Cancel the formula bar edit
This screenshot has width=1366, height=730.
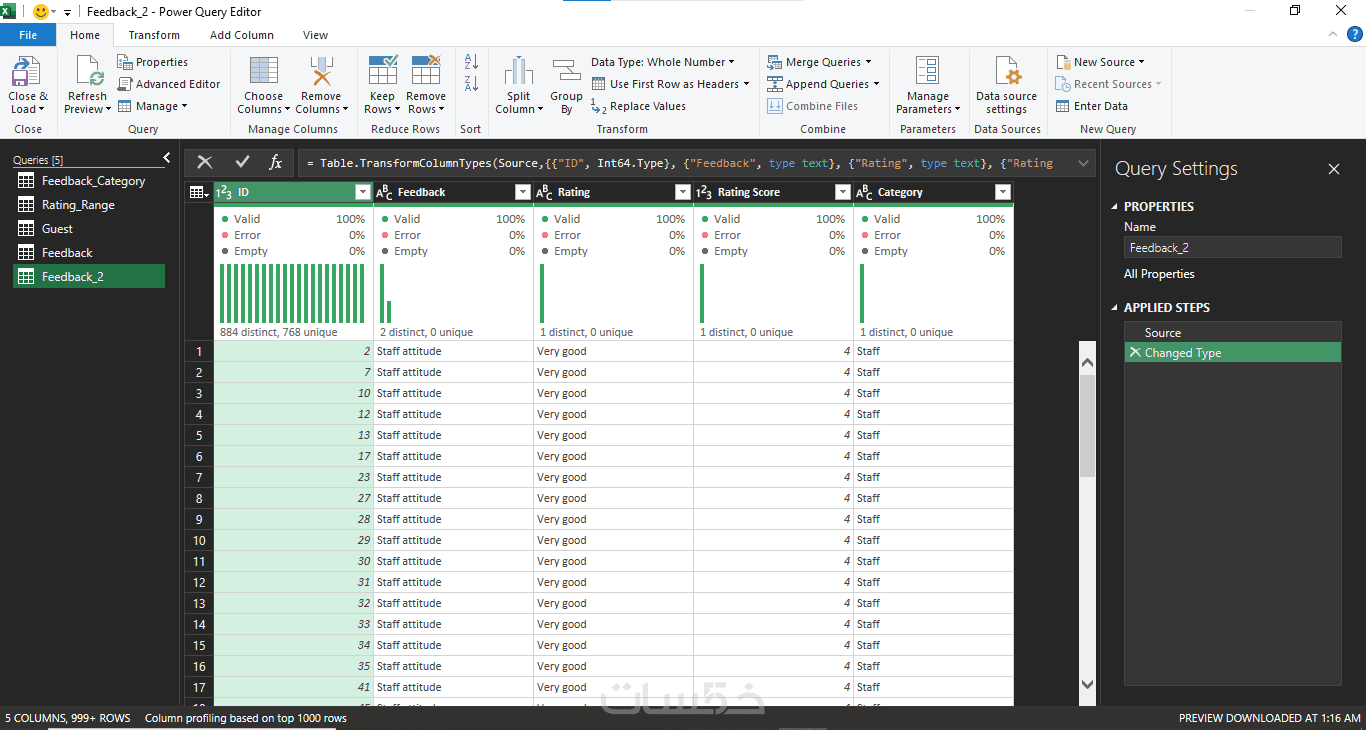click(x=205, y=163)
